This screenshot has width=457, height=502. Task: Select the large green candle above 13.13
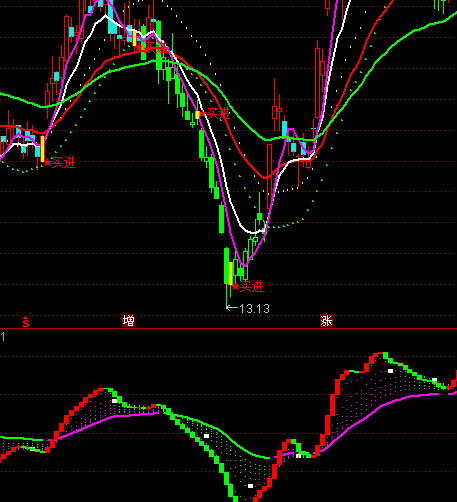pyautogui.click(x=227, y=266)
